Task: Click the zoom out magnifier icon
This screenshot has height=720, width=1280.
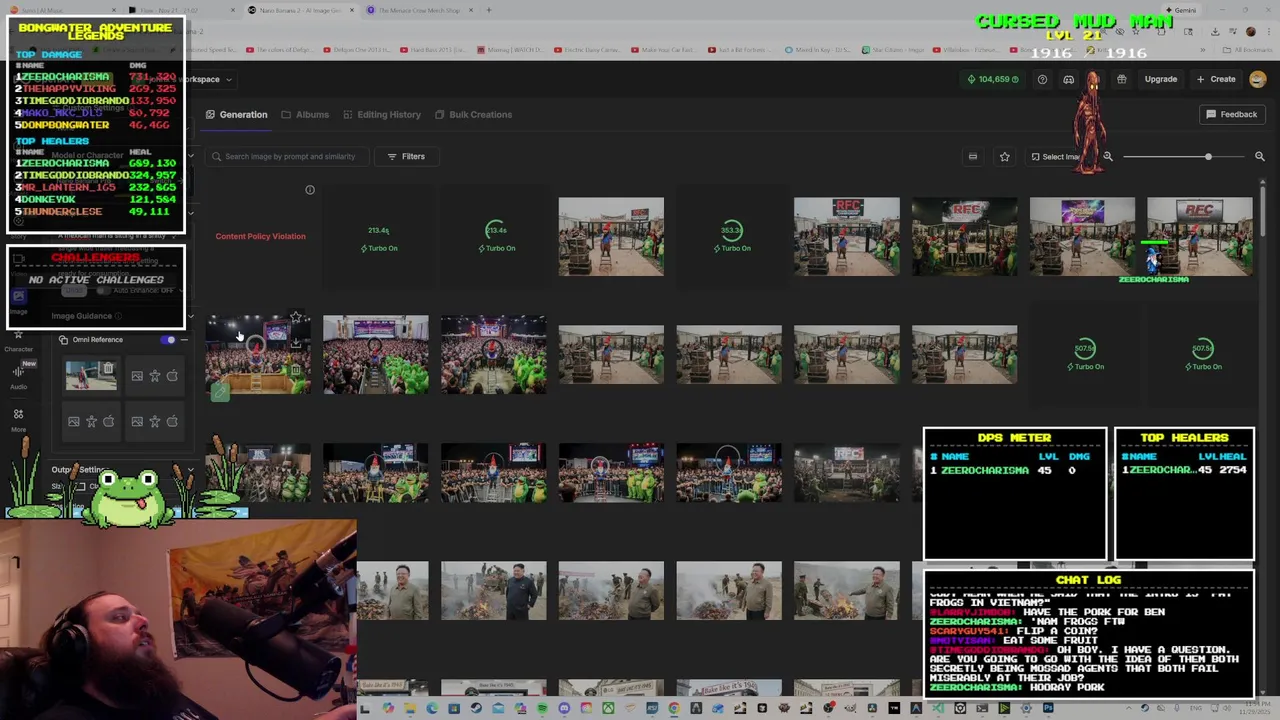Action: tap(1107, 156)
